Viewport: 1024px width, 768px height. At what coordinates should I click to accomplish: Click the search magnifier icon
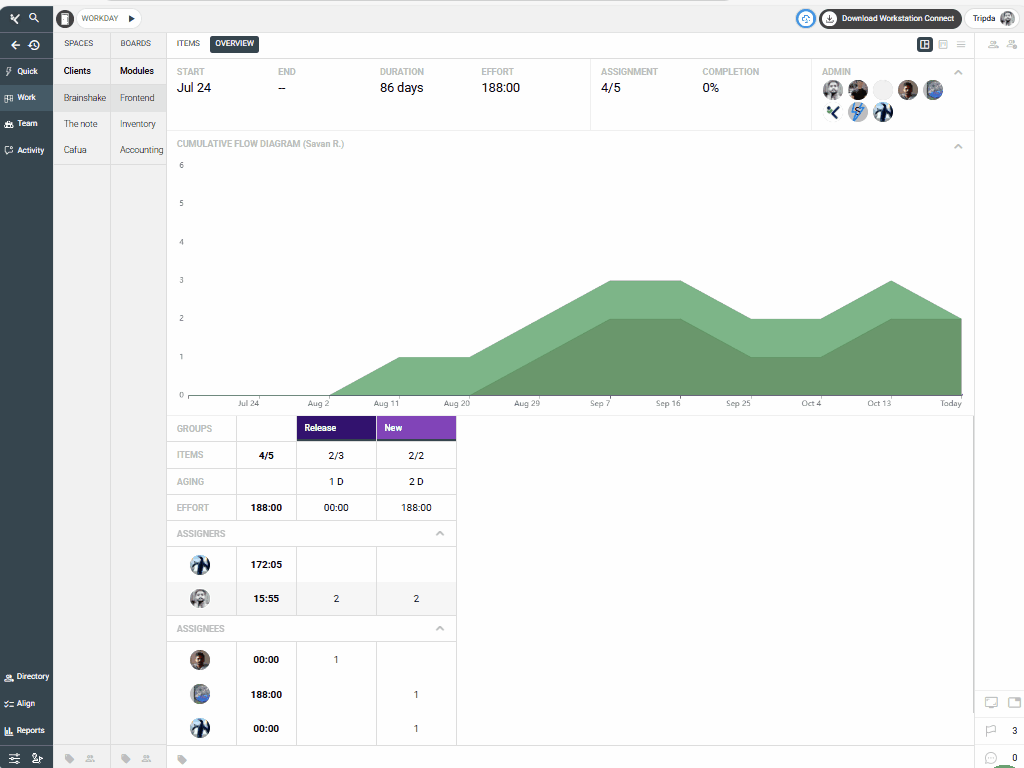[34, 18]
